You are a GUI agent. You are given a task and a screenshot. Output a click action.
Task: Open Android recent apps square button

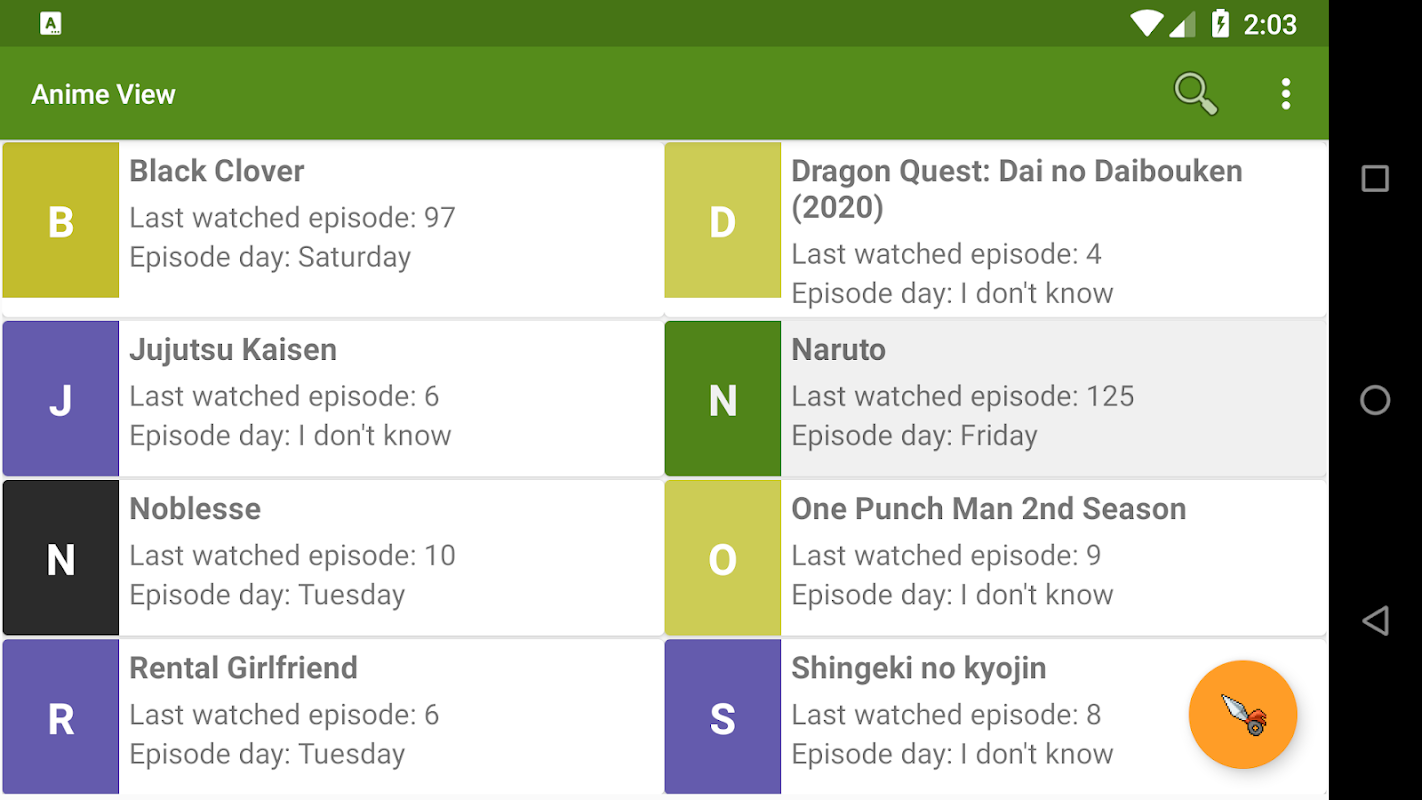click(1375, 179)
